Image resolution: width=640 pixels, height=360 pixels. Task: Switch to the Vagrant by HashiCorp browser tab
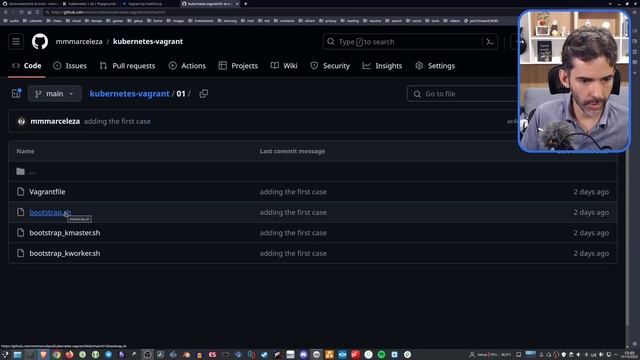(149, 4)
